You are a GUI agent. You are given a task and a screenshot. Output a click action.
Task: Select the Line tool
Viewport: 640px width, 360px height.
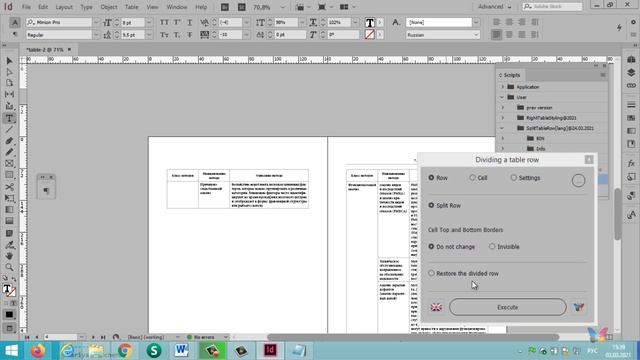9,129
